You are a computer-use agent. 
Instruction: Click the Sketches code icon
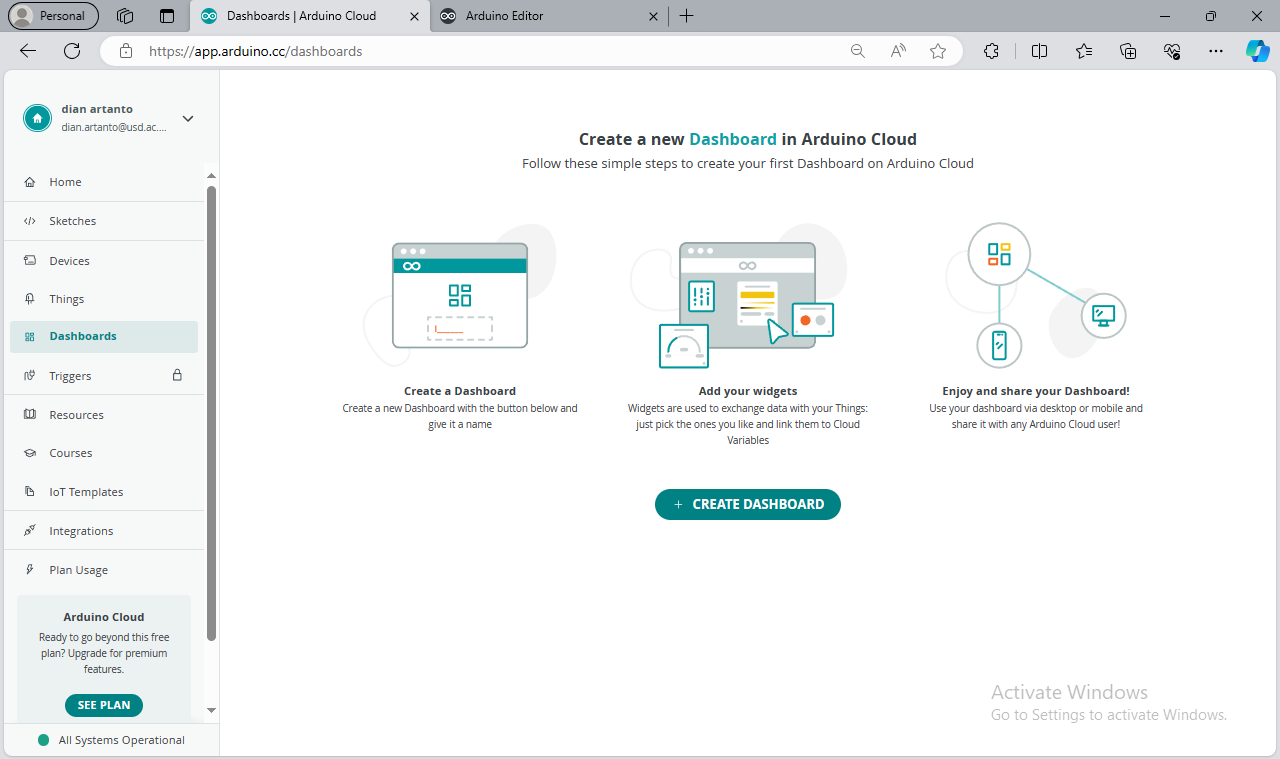pos(30,221)
